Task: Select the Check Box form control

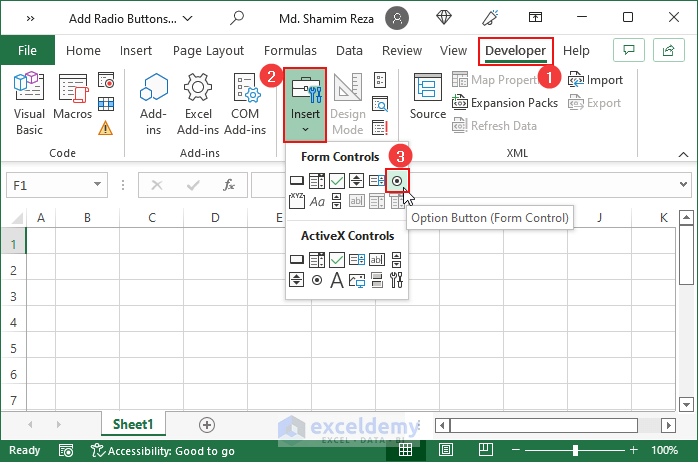Action: [337, 181]
